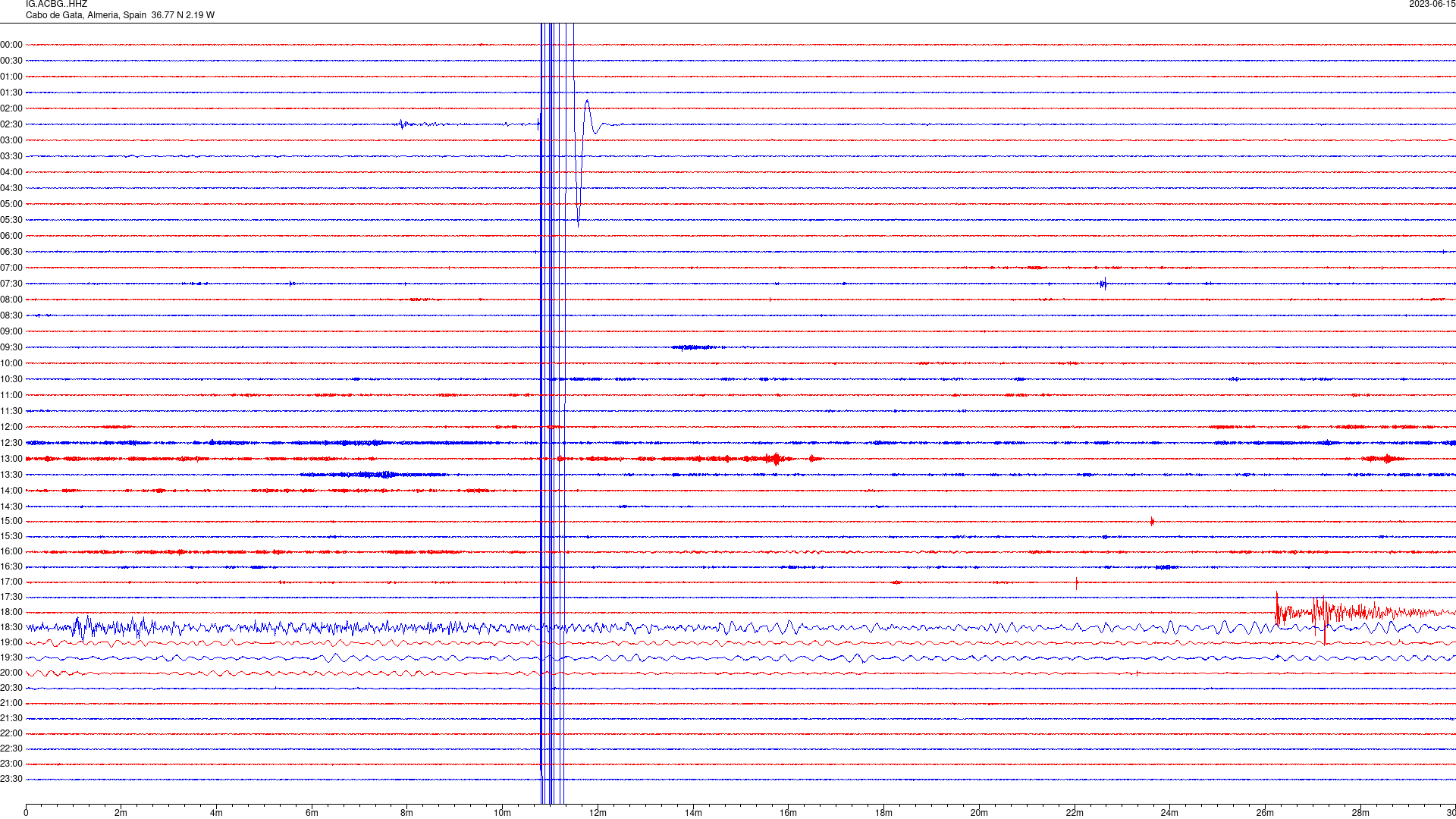This screenshot has width=1456, height=819.
Task: Select the 08:00 time row label
Action: (11, 300)
